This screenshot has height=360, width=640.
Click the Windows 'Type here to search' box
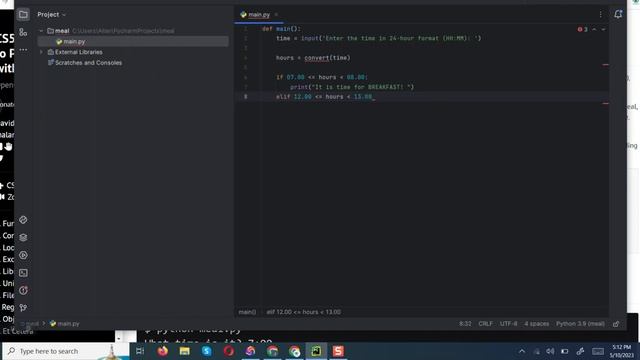[x=65, y=351]
